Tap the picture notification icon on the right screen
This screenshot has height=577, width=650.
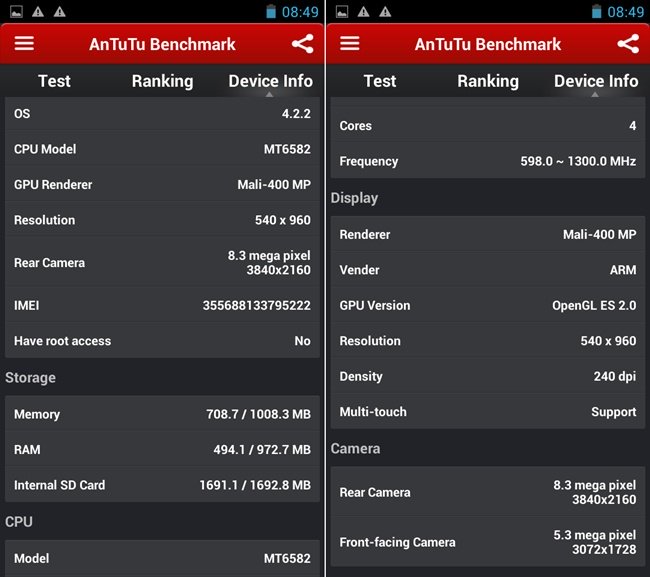(x=340, y=12)
